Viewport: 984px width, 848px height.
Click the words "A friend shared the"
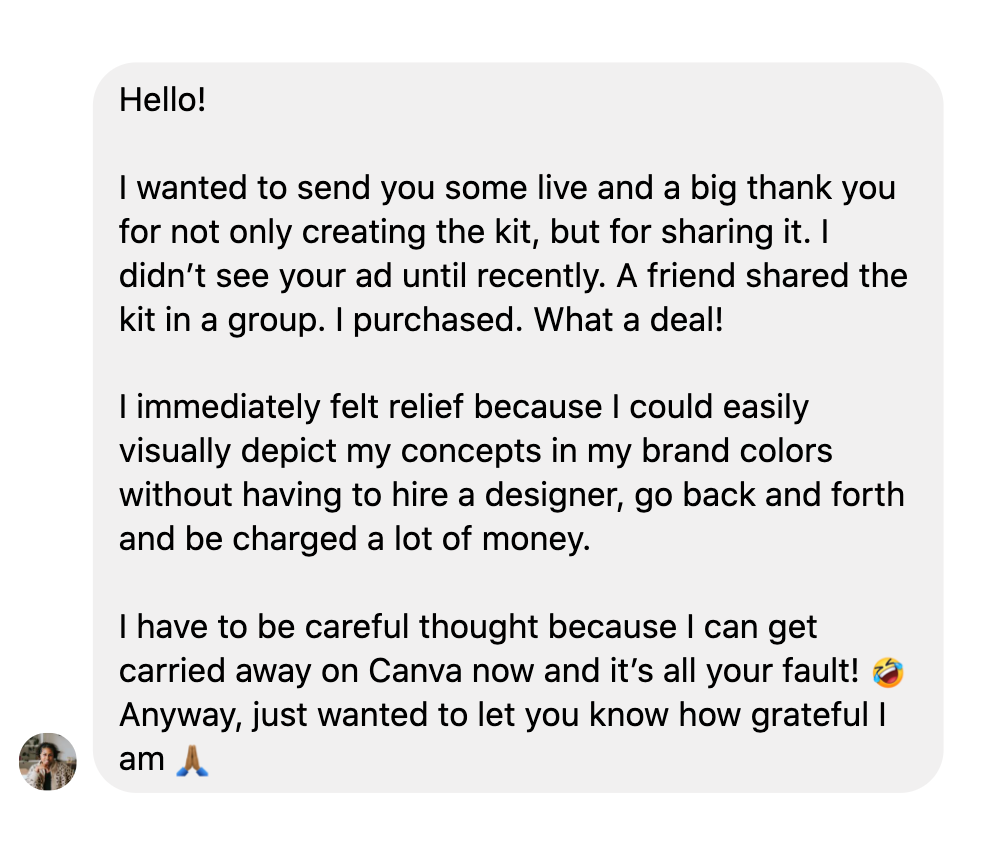[x=762, y=276]
